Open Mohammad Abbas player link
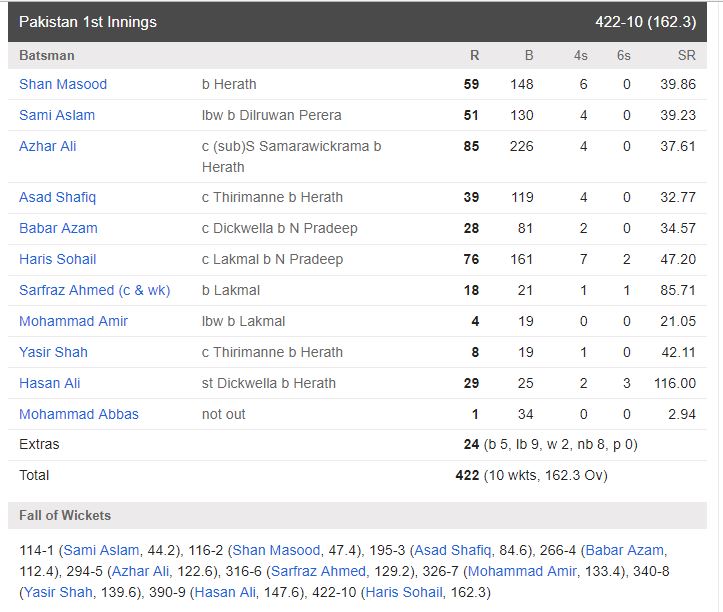Viewport: 723px width, 612px height. (79, 414)
